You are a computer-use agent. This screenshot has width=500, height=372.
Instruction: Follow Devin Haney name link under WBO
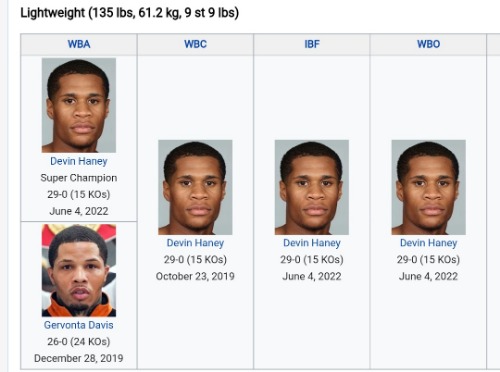[x=428, y=243]
